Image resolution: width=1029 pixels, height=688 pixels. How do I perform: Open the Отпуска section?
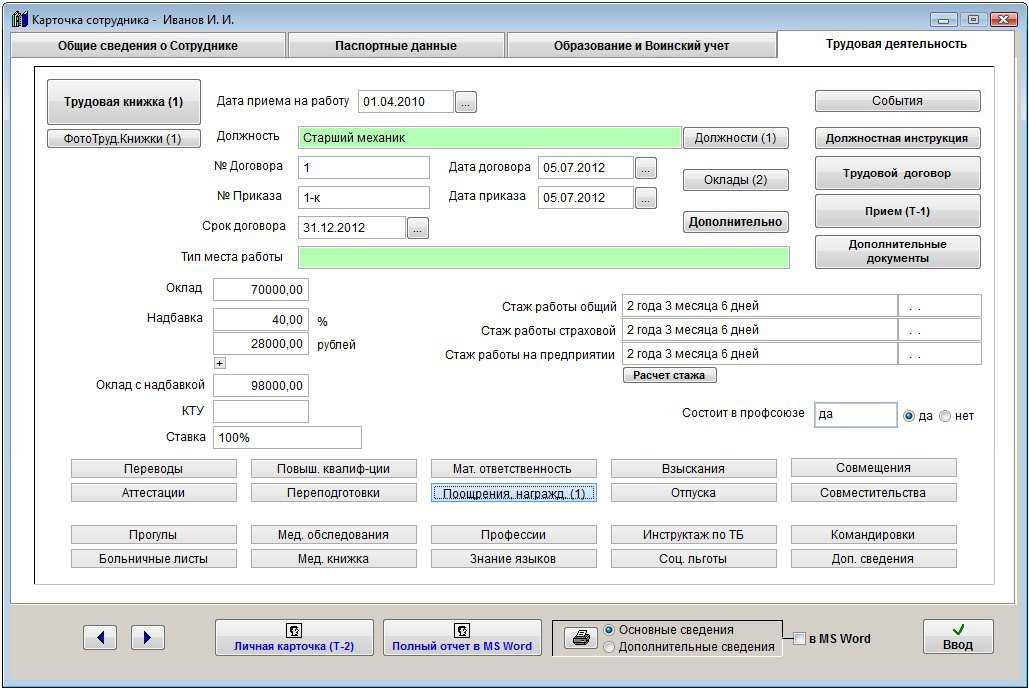coord(693,493)
